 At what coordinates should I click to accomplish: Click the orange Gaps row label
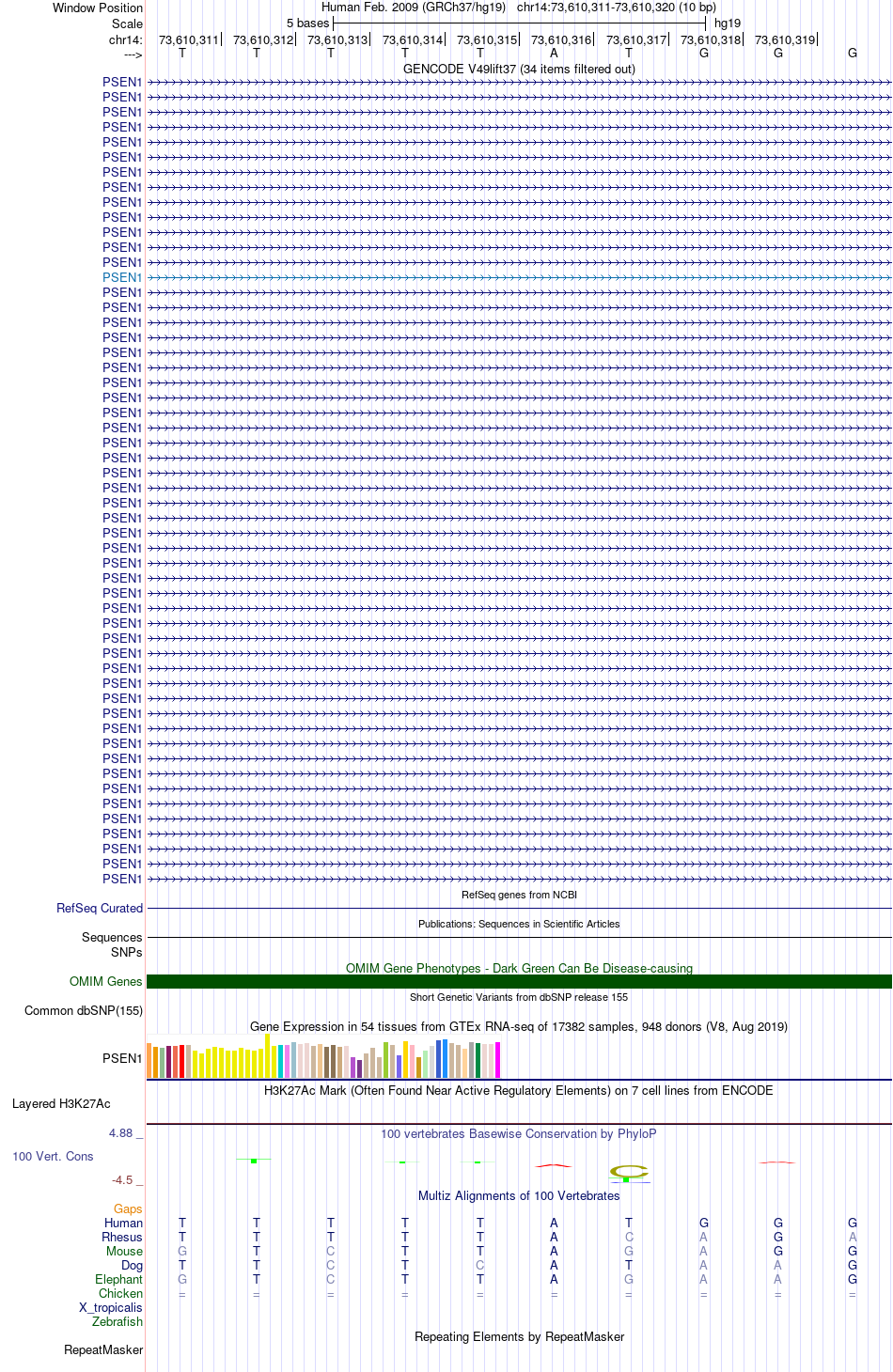(128, 1208)
